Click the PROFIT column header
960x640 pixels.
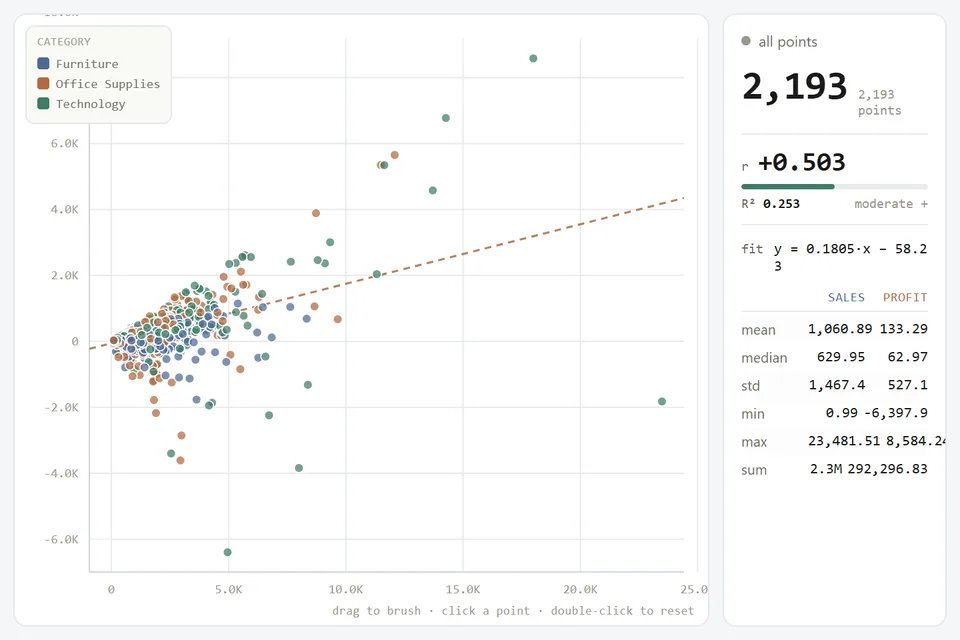point(905,298)
